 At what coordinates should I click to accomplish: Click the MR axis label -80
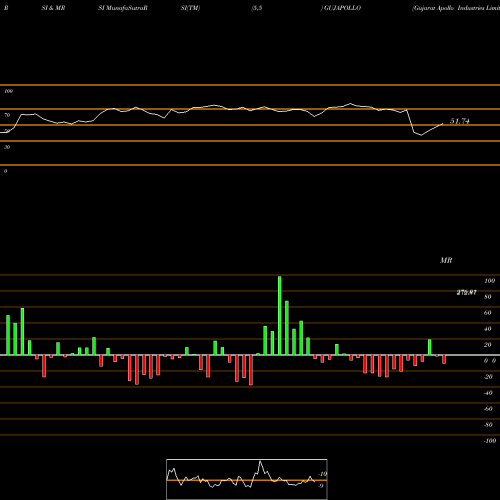point(488,425)
